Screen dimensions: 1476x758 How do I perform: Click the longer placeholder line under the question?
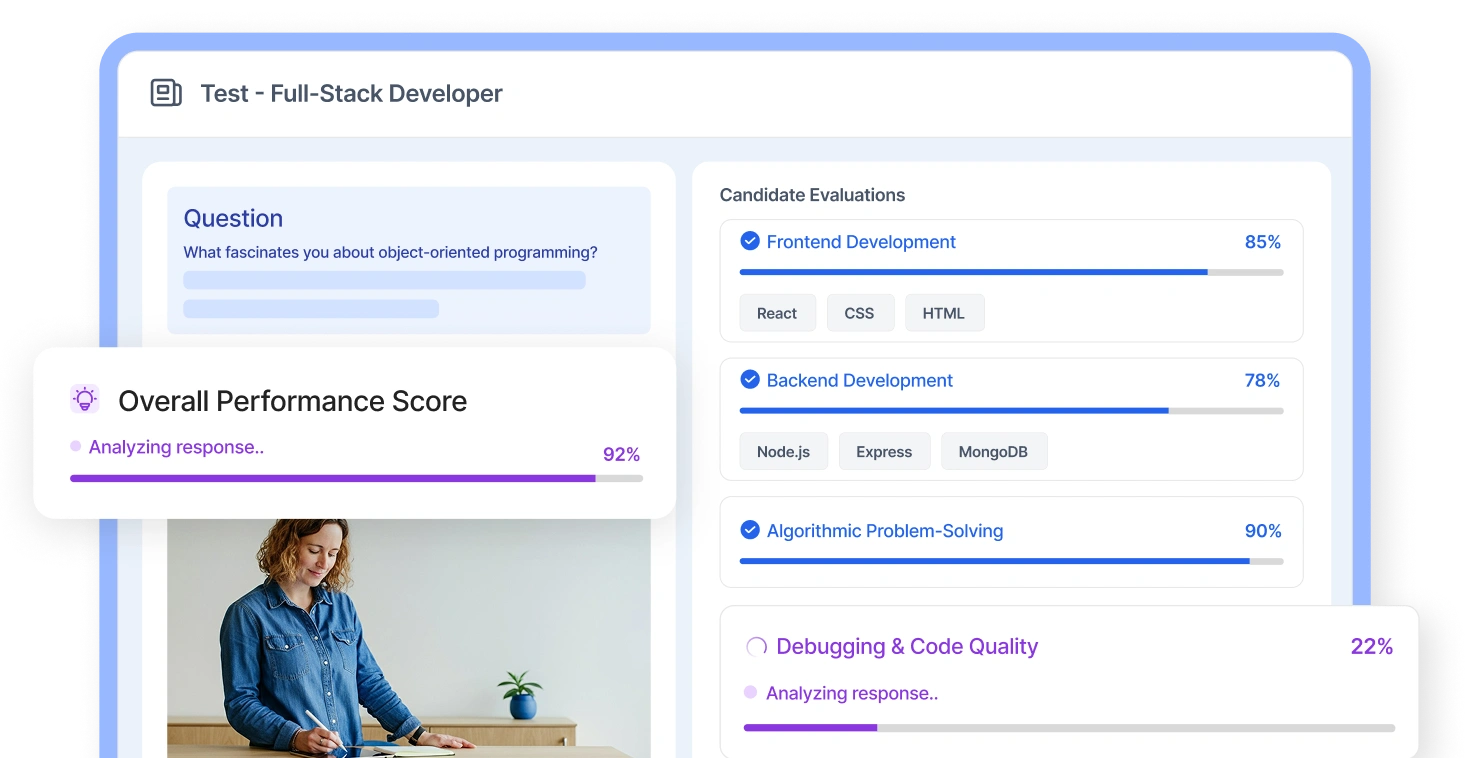[384, 280]
